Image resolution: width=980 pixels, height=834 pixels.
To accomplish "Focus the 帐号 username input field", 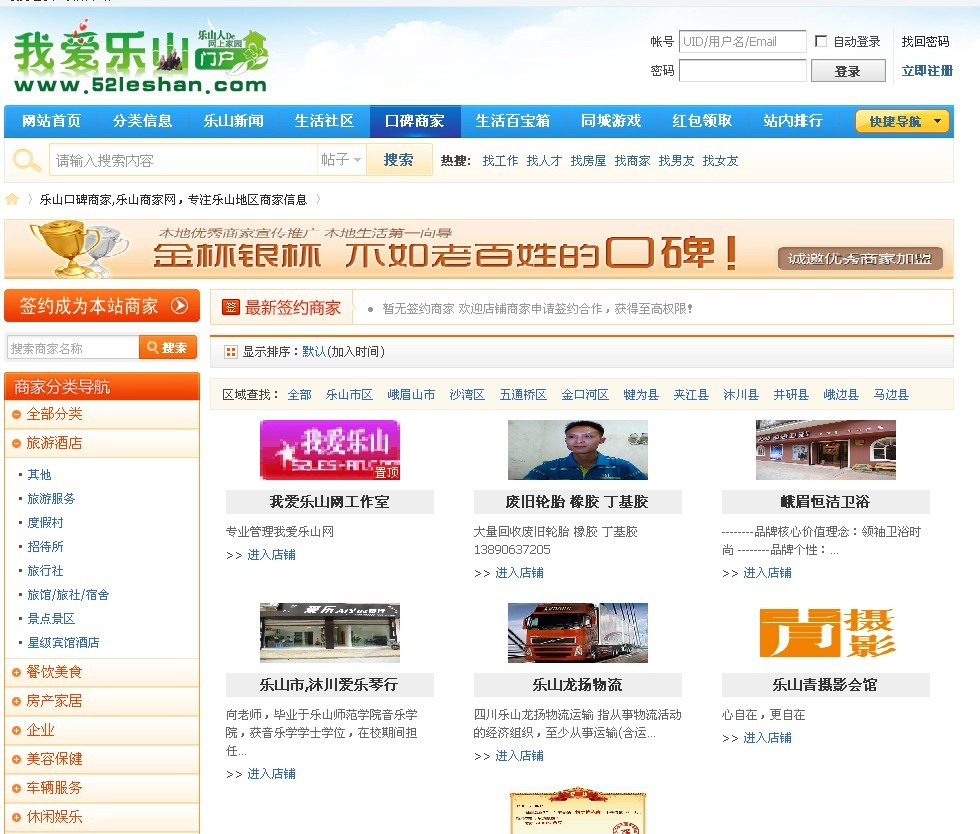I will (x=742, y=41).
